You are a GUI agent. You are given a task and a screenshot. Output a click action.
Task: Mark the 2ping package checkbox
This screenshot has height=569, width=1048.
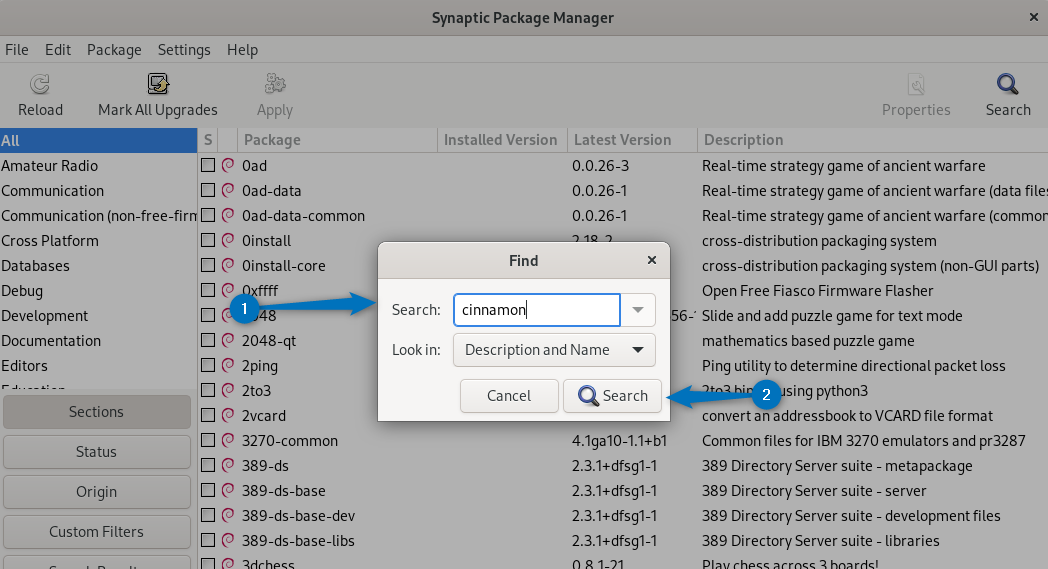[208, 365]
